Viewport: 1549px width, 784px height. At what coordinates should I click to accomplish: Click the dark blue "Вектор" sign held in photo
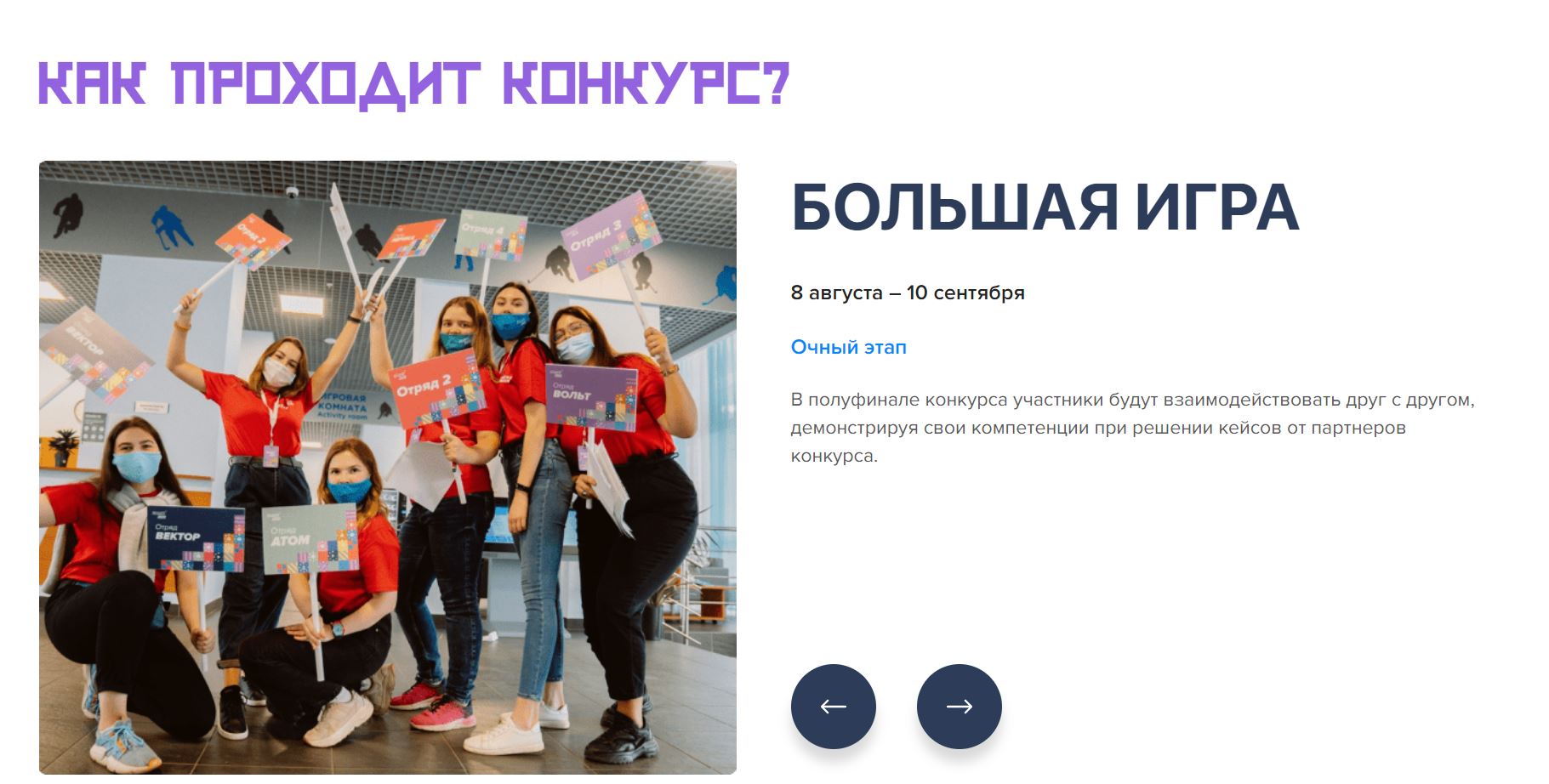tap(196, 538)
